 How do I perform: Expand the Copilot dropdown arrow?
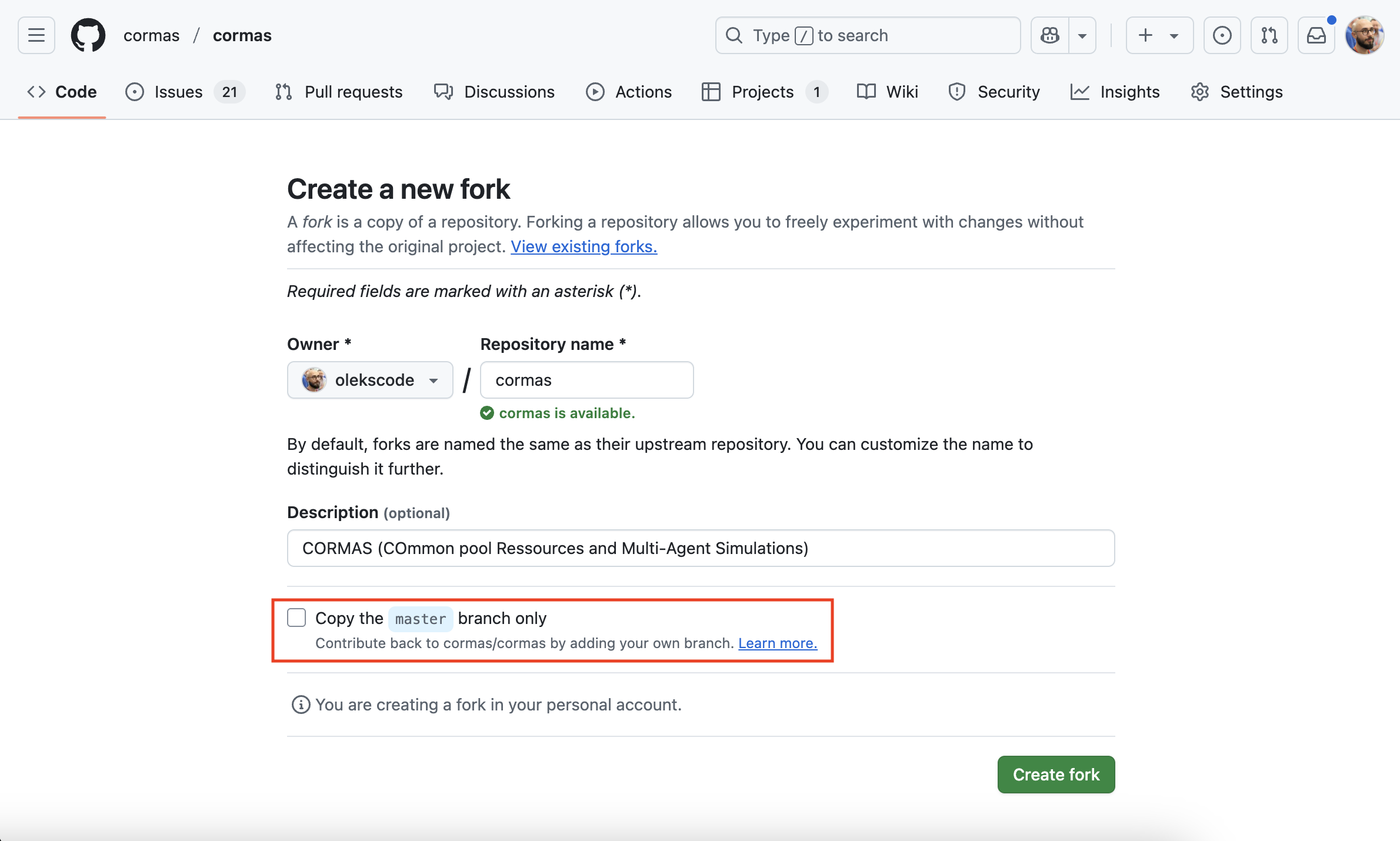click(x=1082, y=35)
